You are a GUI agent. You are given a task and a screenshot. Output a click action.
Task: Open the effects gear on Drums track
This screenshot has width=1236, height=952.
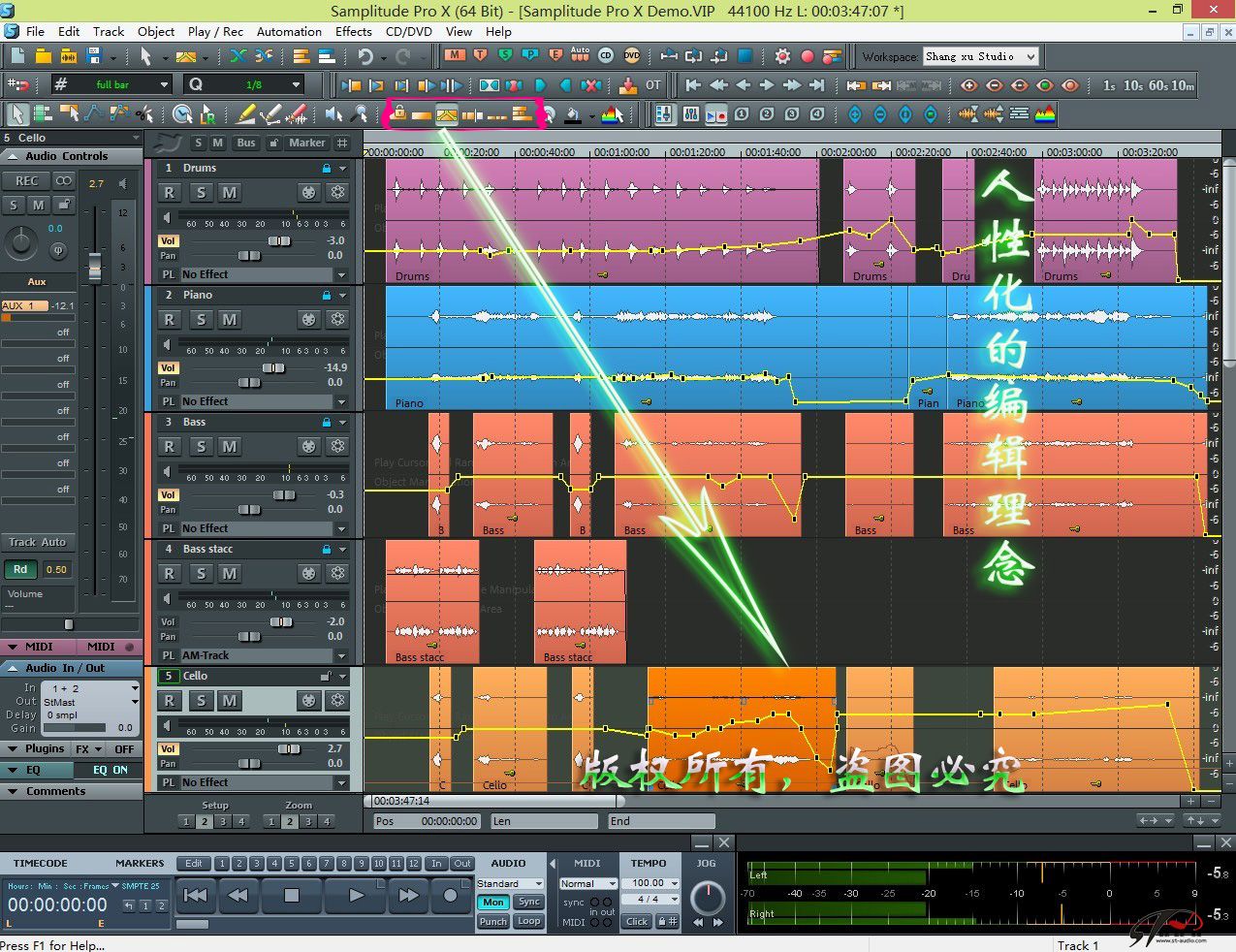337,192
